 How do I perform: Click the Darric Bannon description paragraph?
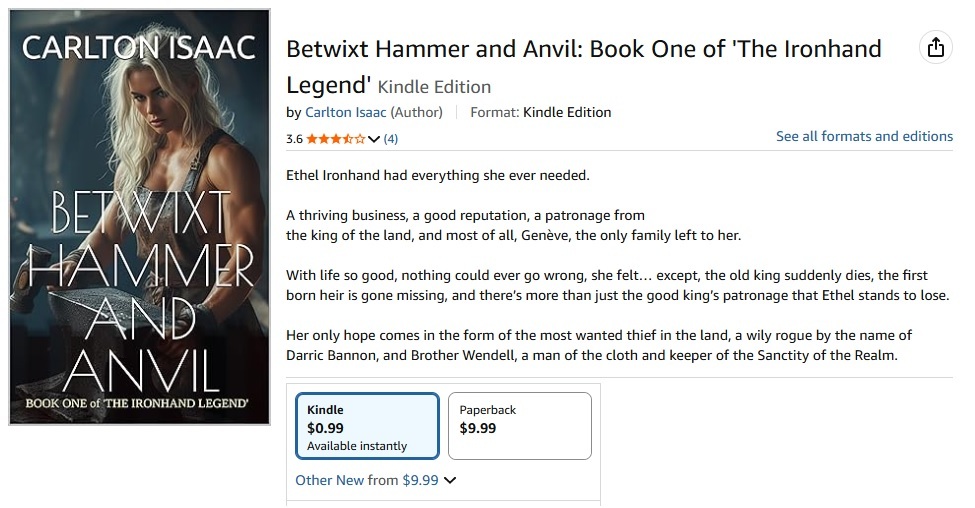598,346
